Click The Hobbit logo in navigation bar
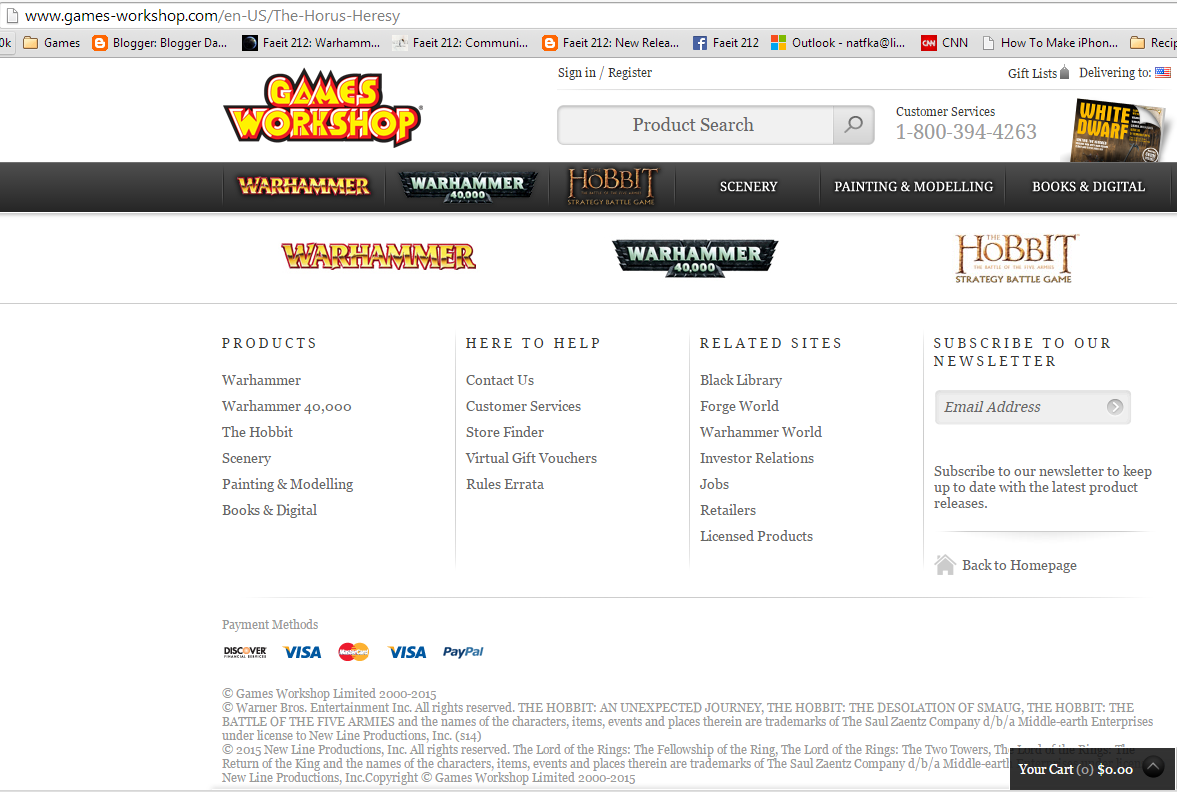 pos(612,186)
